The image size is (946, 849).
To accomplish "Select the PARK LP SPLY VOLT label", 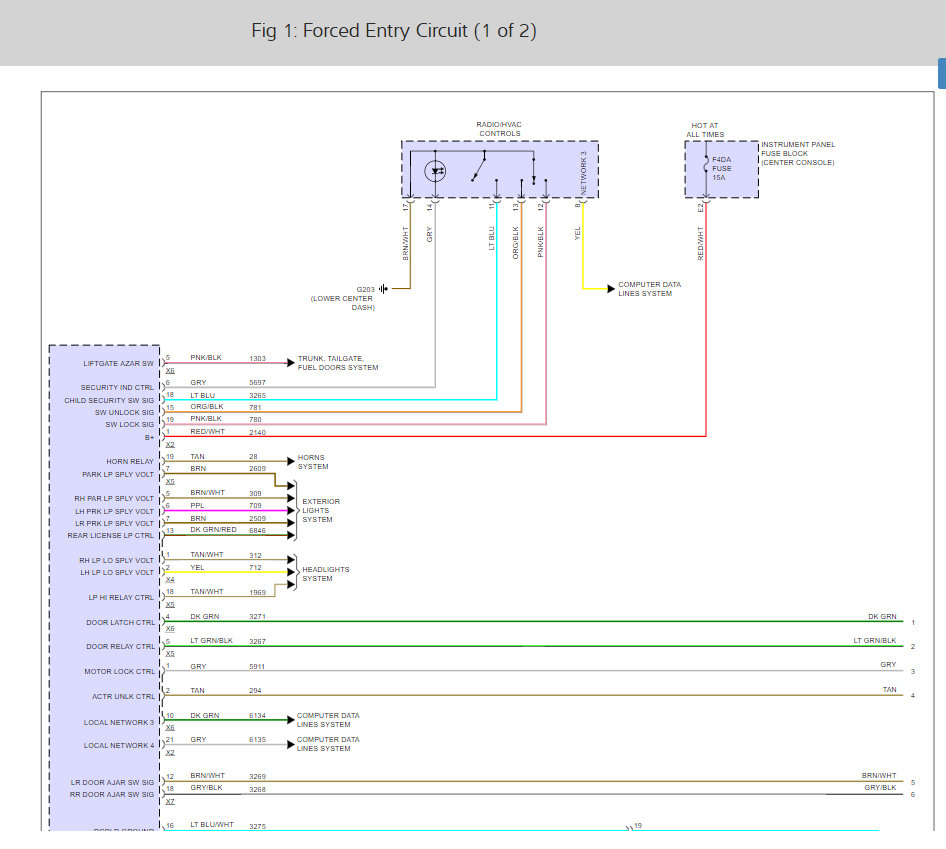I will coord(118,474).
